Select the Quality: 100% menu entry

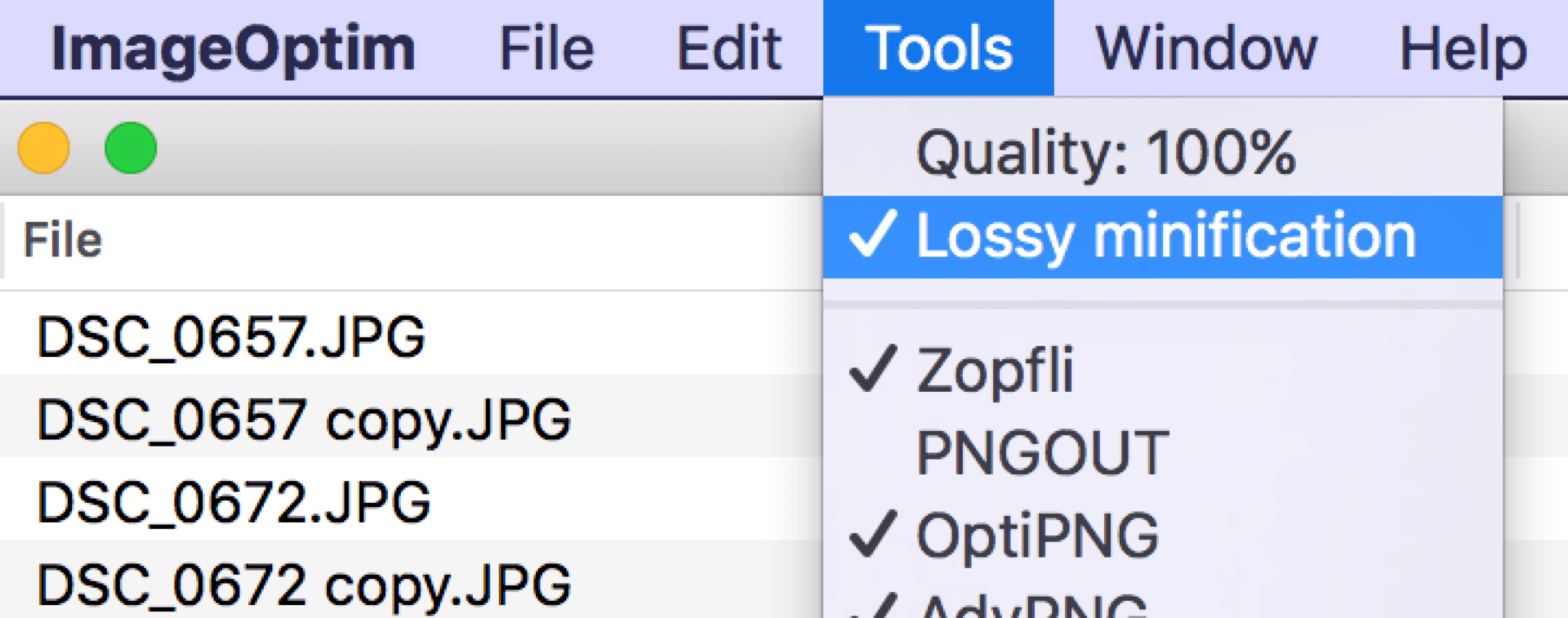pyautogui.click(x=1106, y=153)
